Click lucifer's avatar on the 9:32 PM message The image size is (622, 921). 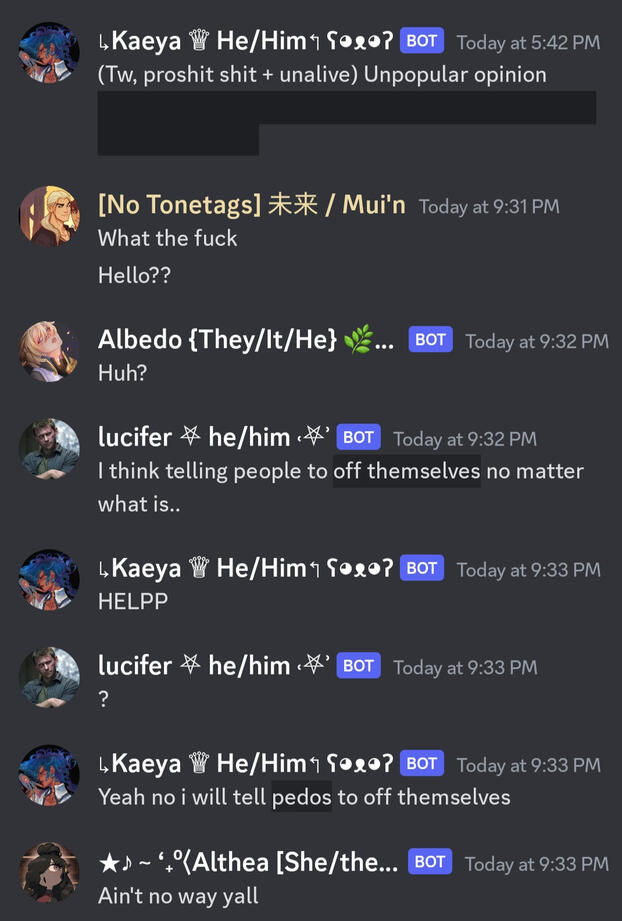click(49, 448)
